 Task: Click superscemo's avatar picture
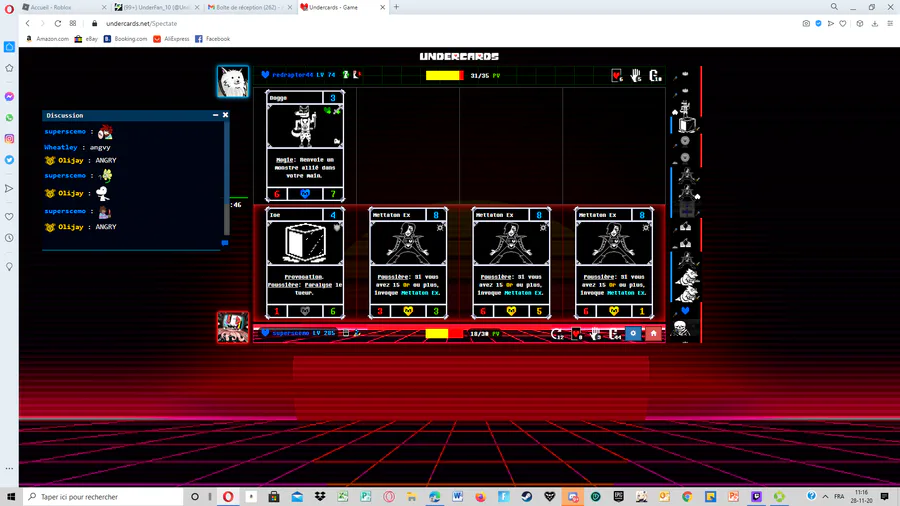pos(233,327)
